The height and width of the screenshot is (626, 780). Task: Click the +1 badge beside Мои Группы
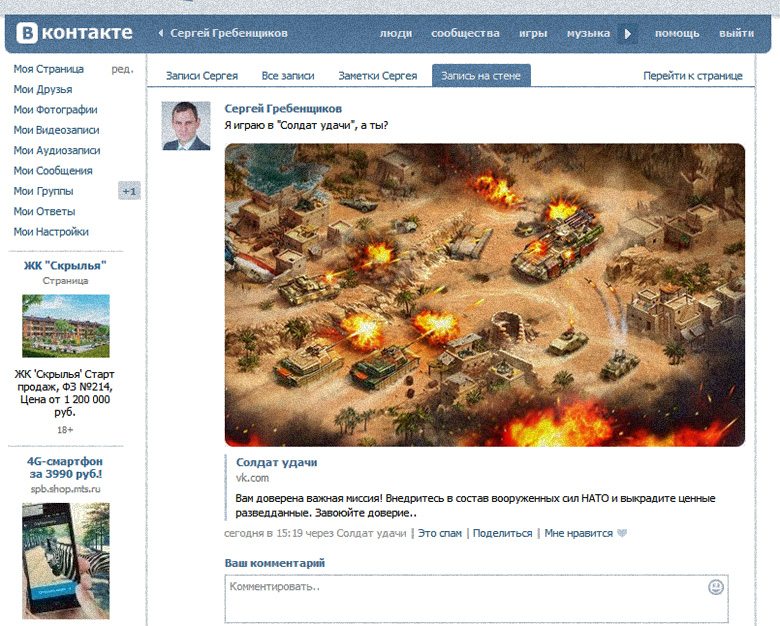coord(129,191)
